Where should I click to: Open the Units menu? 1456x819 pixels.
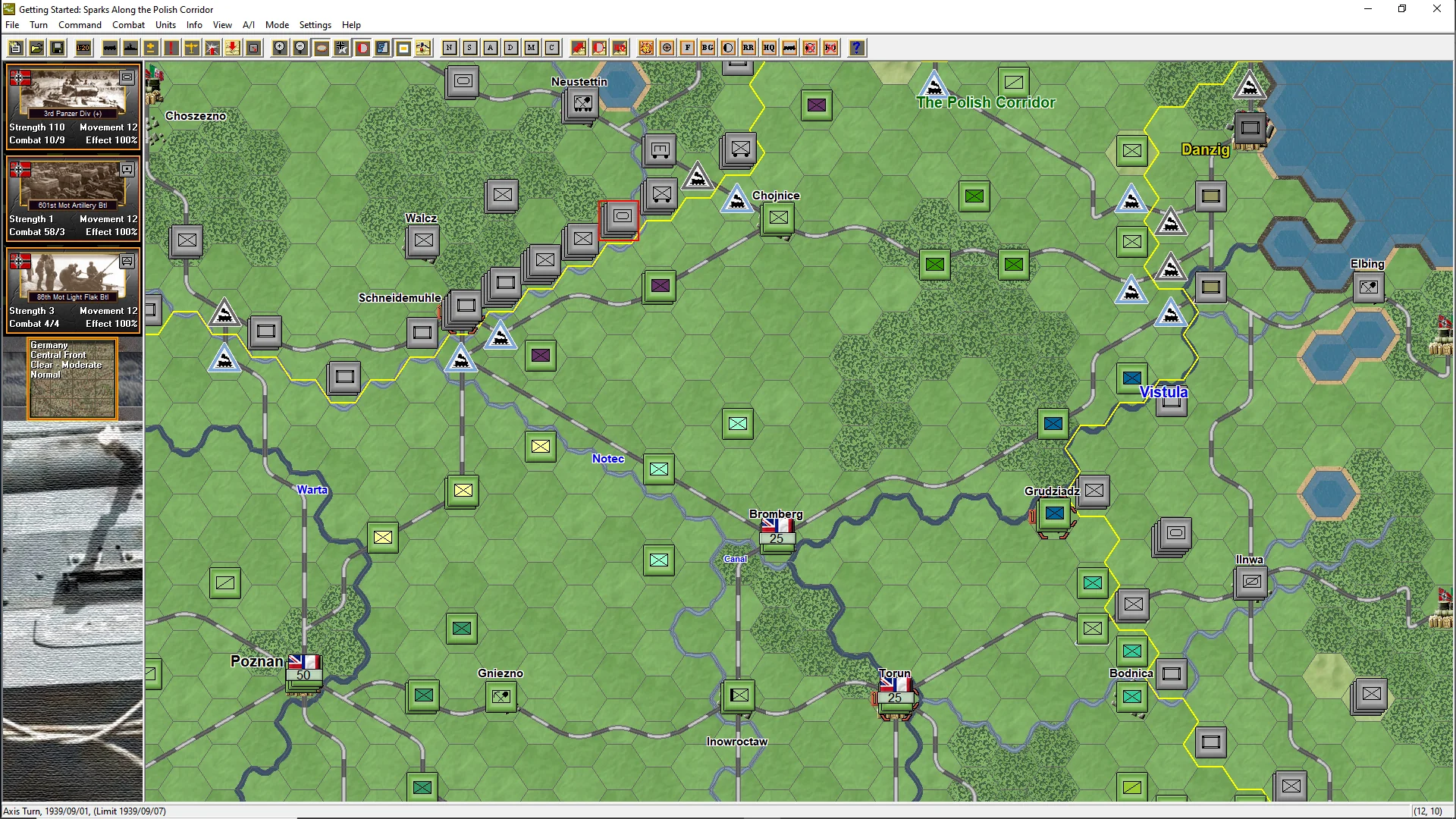click(165, 25)
